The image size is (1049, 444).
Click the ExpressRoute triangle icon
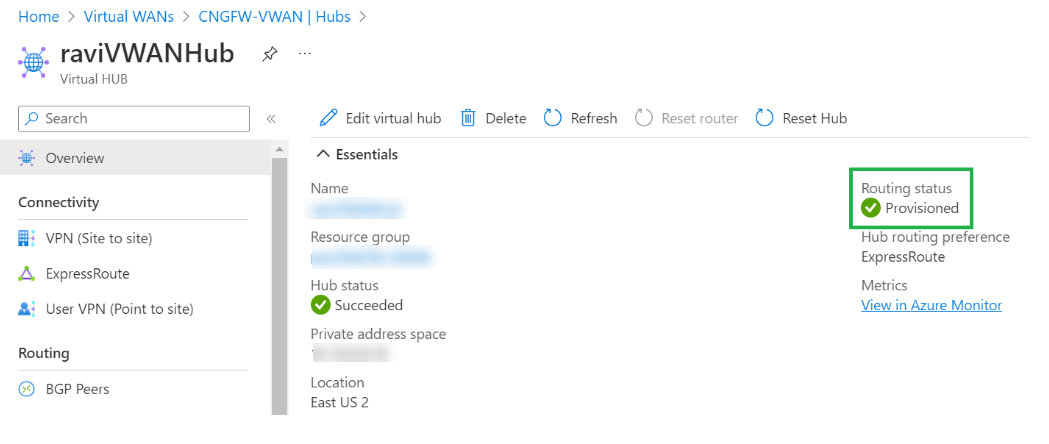click(x=27, y=273)
